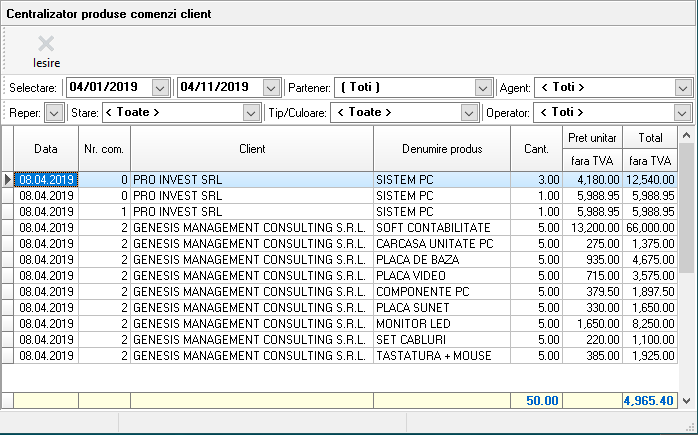This screenshot has width=698, height=435.
Task: Open the end date 04/11/2019 calendar dropdown
Action: tap(271, 87)
